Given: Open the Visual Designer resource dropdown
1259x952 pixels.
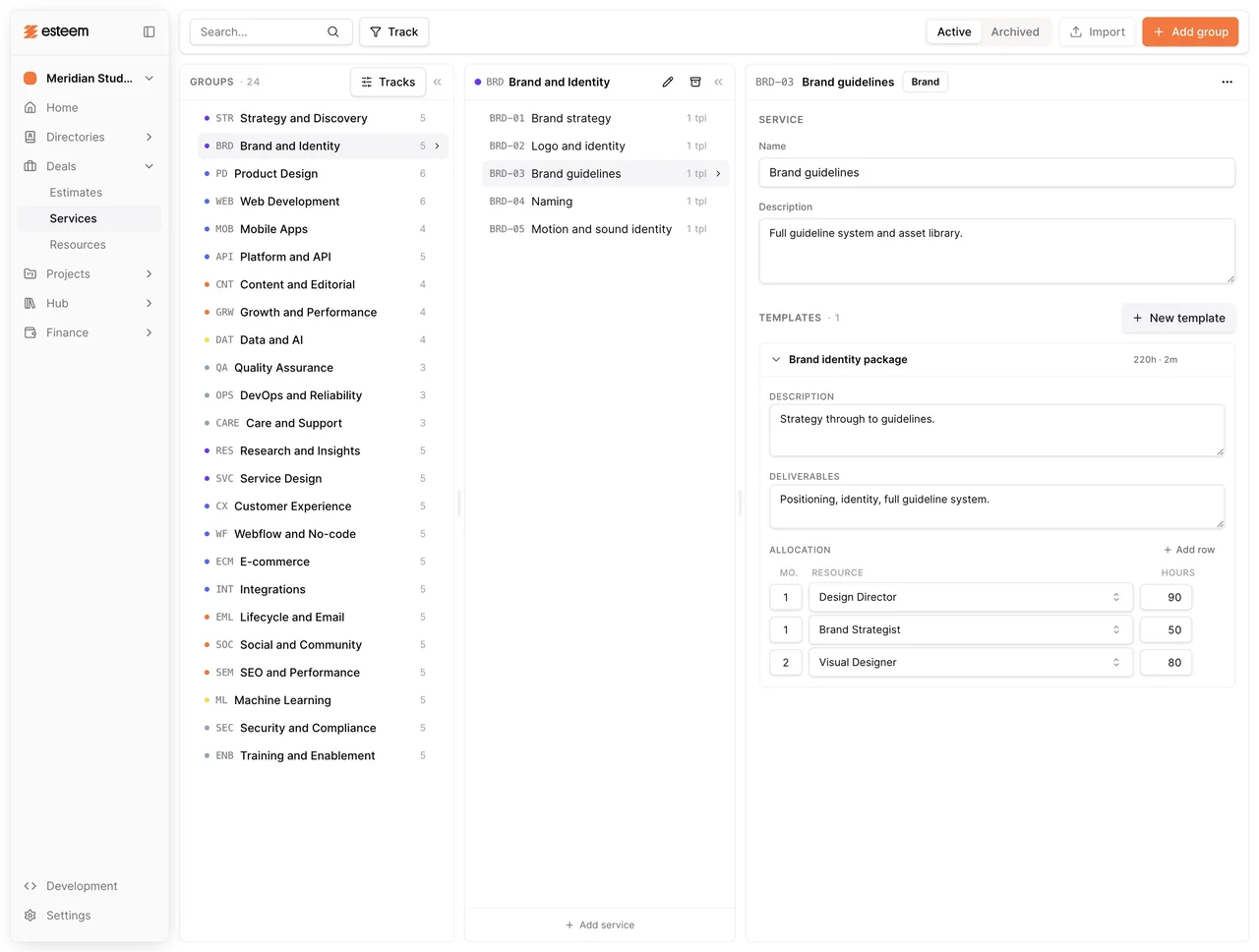Looking at the screenshot, I should pos(971,662).
